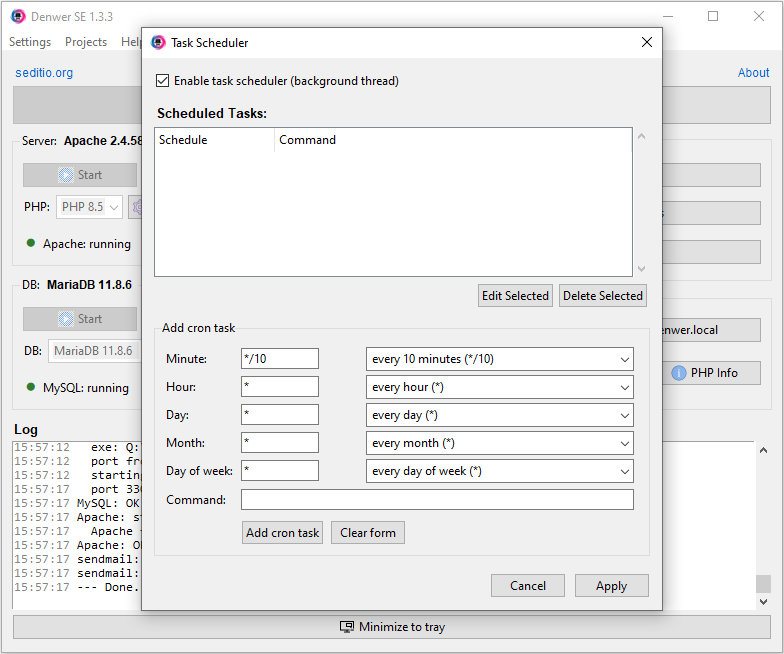Image resolution: width=784 pixels, height=654 pixels.
Task: Click Cancel in Task Scheduler
Action: tap(528, 586)
